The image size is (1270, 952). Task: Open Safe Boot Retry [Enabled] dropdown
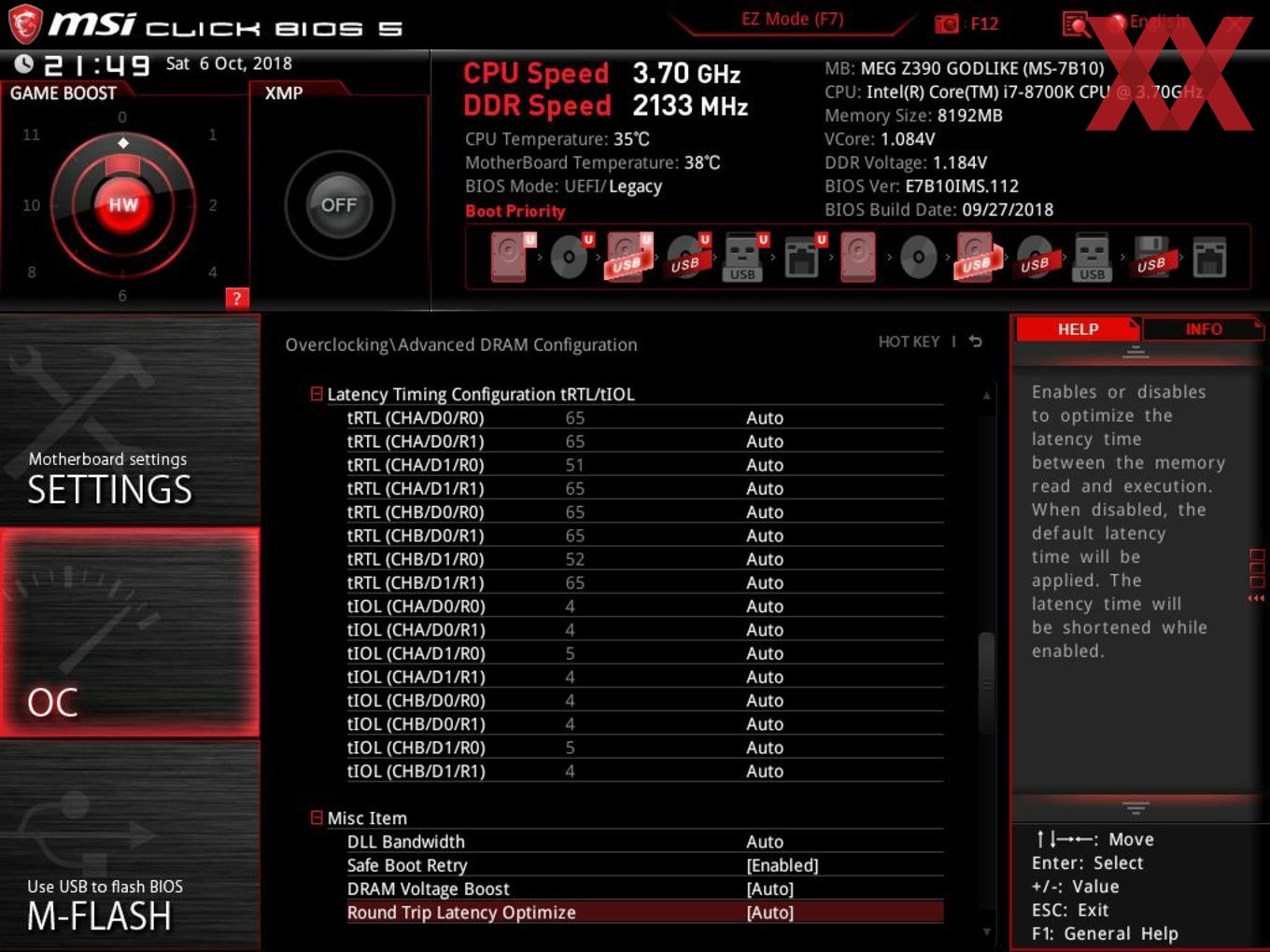[x=783, y=865]
